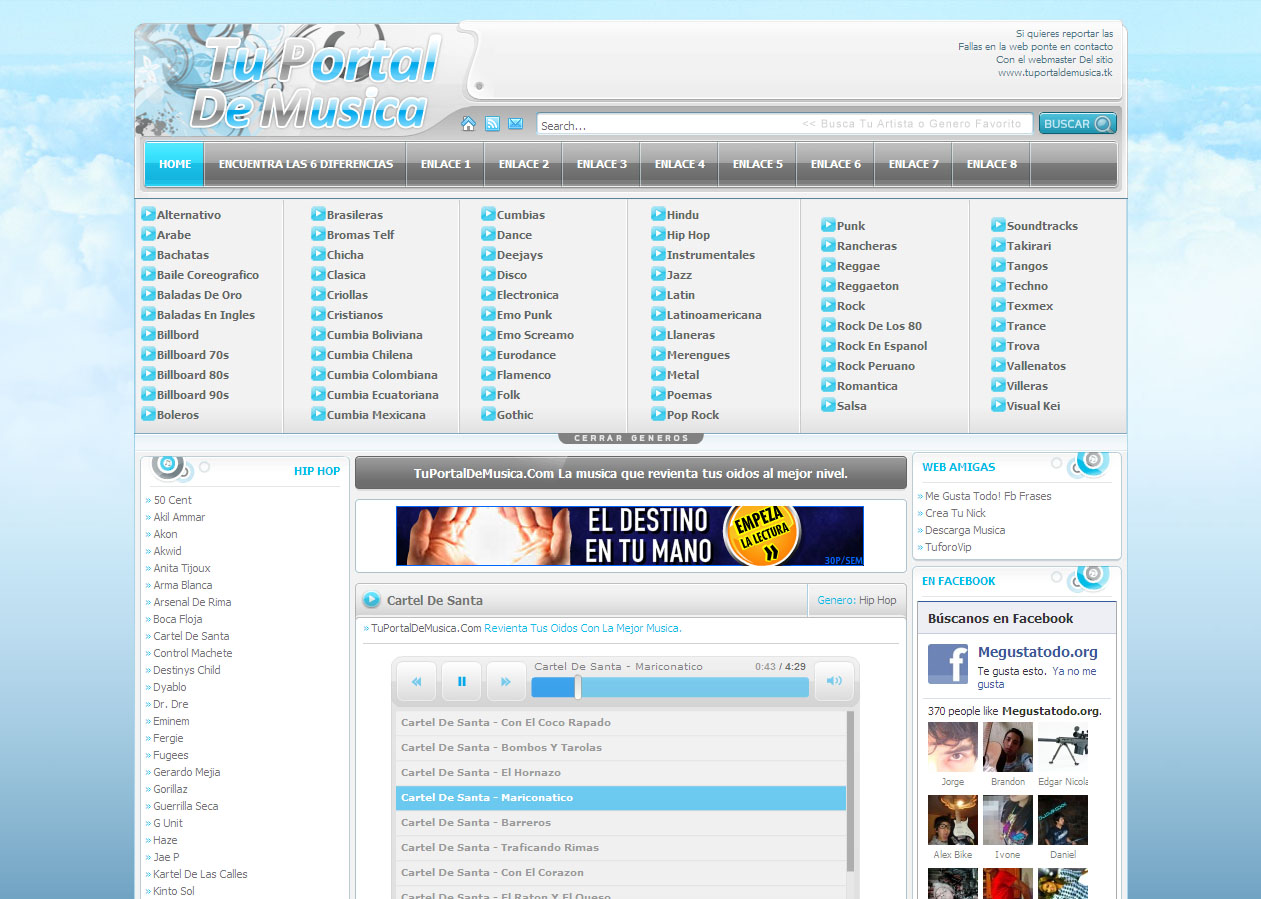Click Jorge's Facebook profile picture
1261x899 pixels.
(x=953, y=747)
